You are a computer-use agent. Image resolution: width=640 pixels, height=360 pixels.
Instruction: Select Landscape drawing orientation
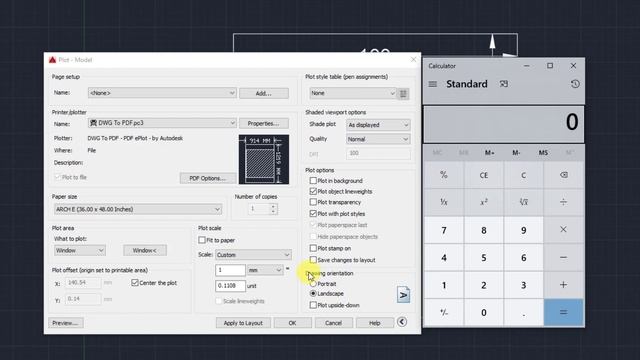(x=313, y=293)
